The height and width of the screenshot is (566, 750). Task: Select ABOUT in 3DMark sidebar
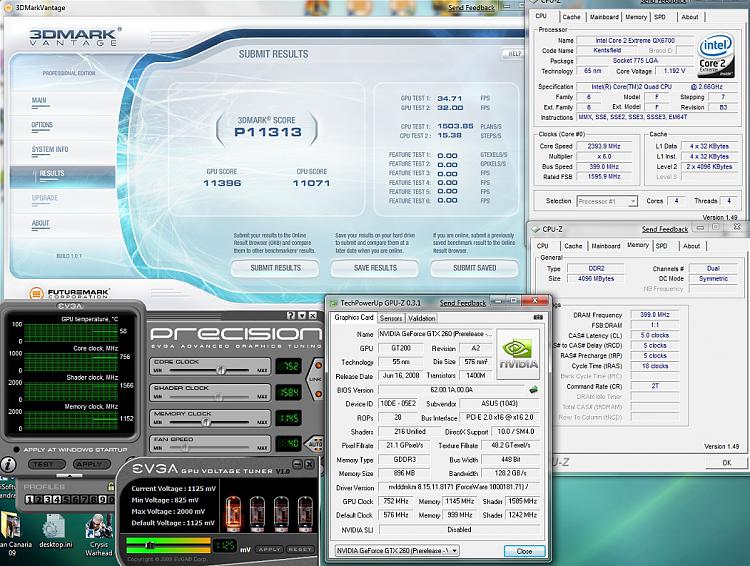[x=41, y=223]
